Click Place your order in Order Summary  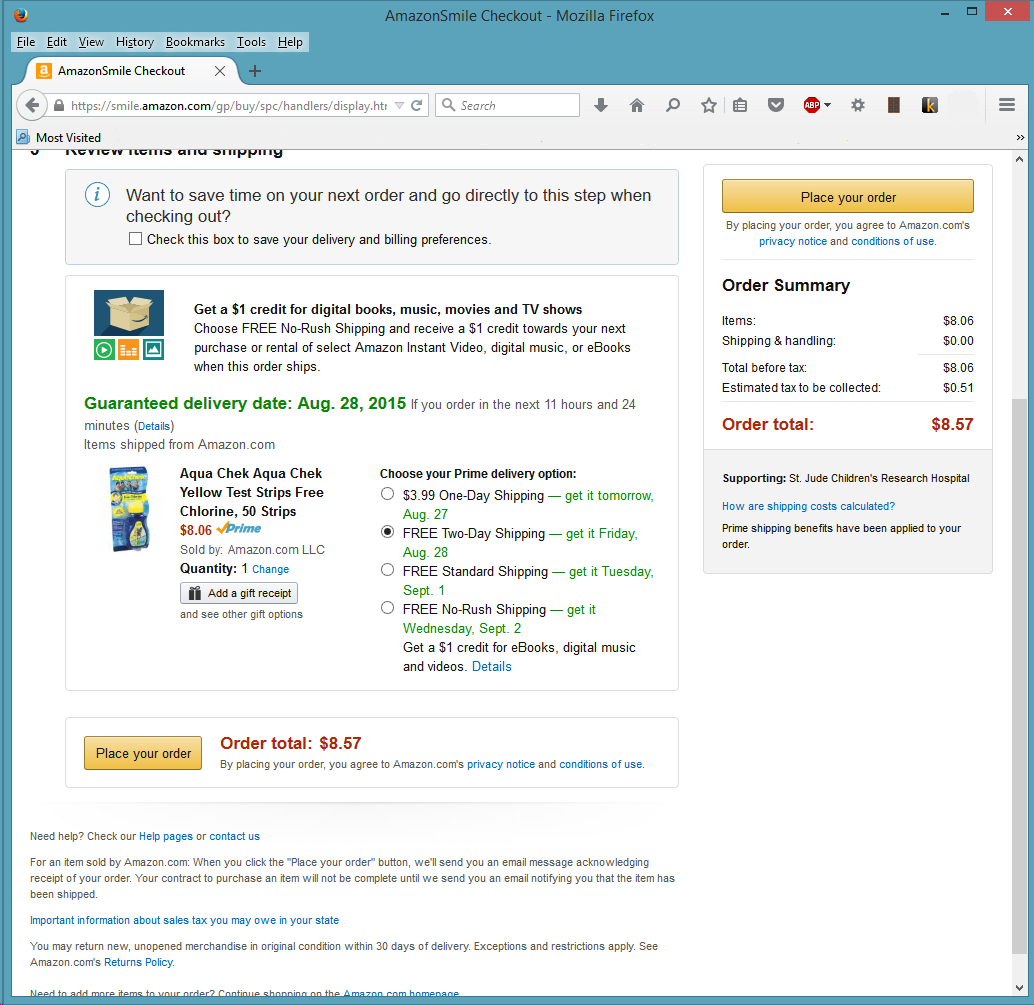[x=847, y=197]
